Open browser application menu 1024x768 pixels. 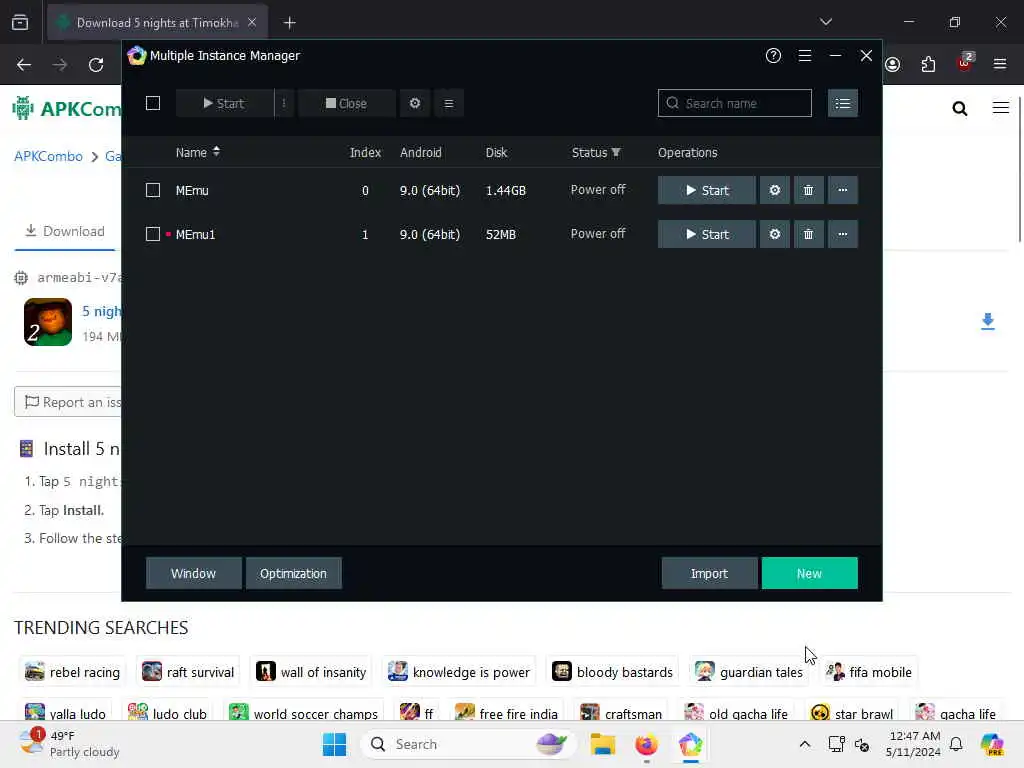click(x=1000, y=64)
